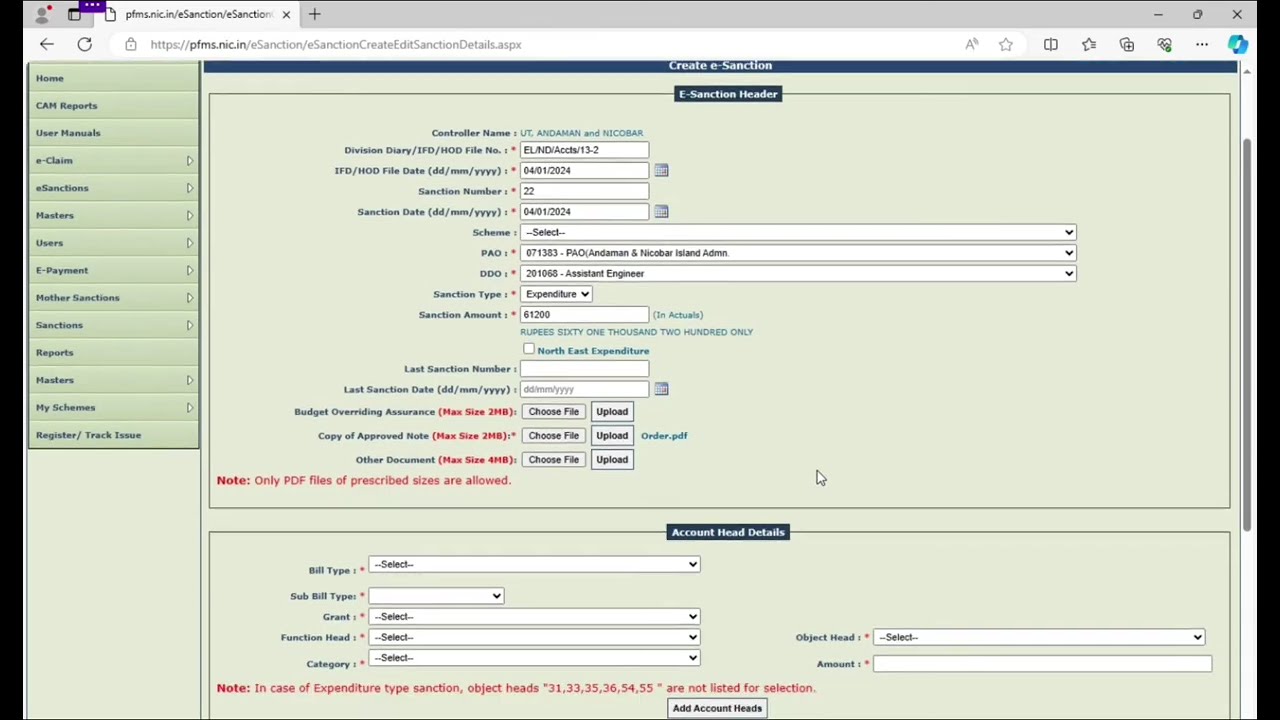View site information lock icon
The image size is (1280, 720).
pos(131,44)
